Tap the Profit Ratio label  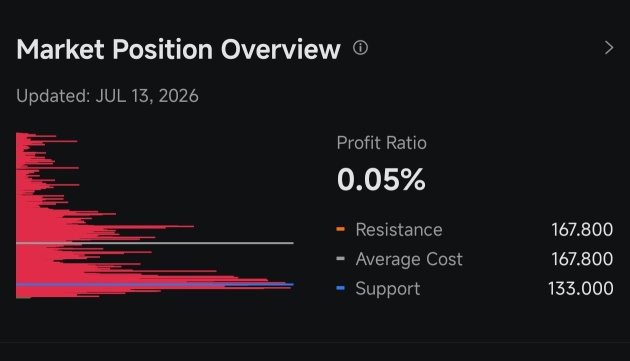click(381, 143)
